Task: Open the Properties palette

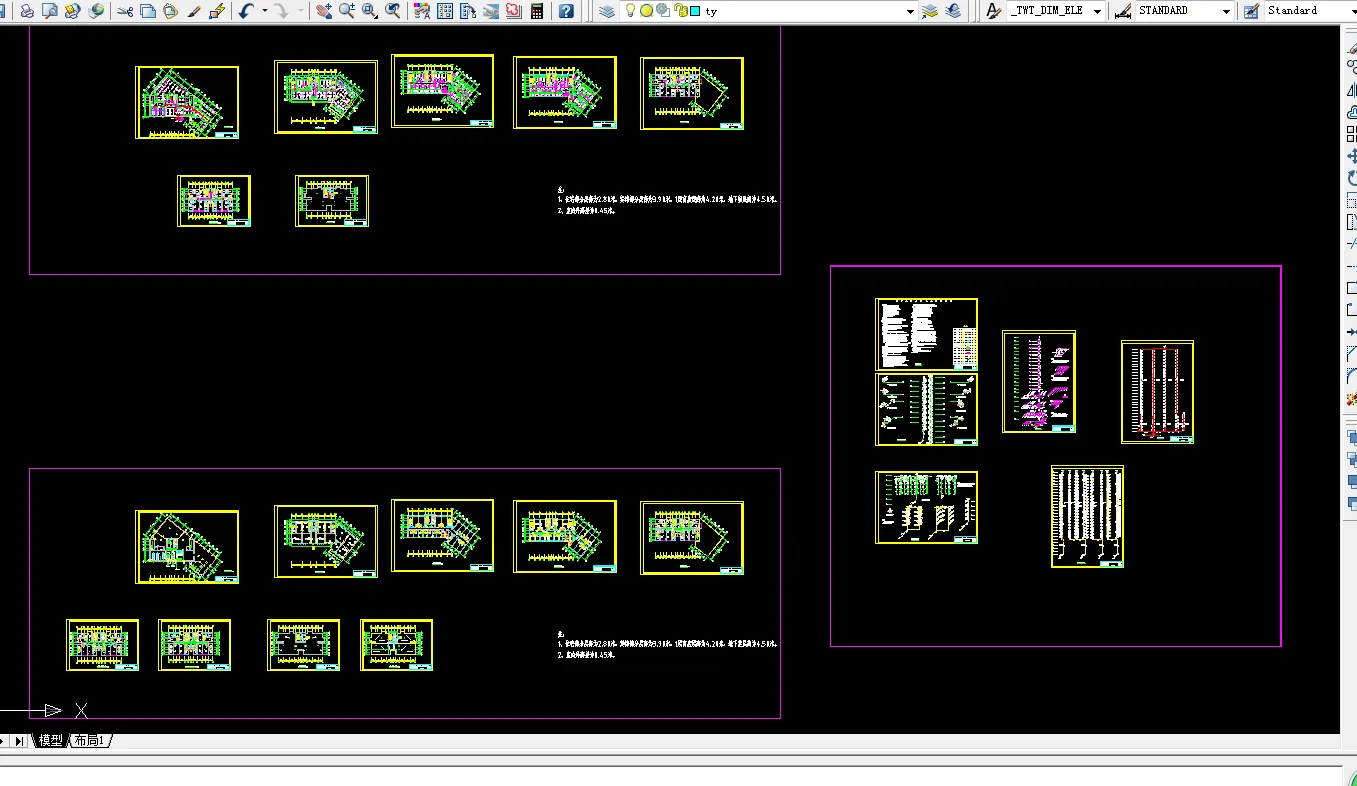Action: pyautogui.click(x=422, y=11)
